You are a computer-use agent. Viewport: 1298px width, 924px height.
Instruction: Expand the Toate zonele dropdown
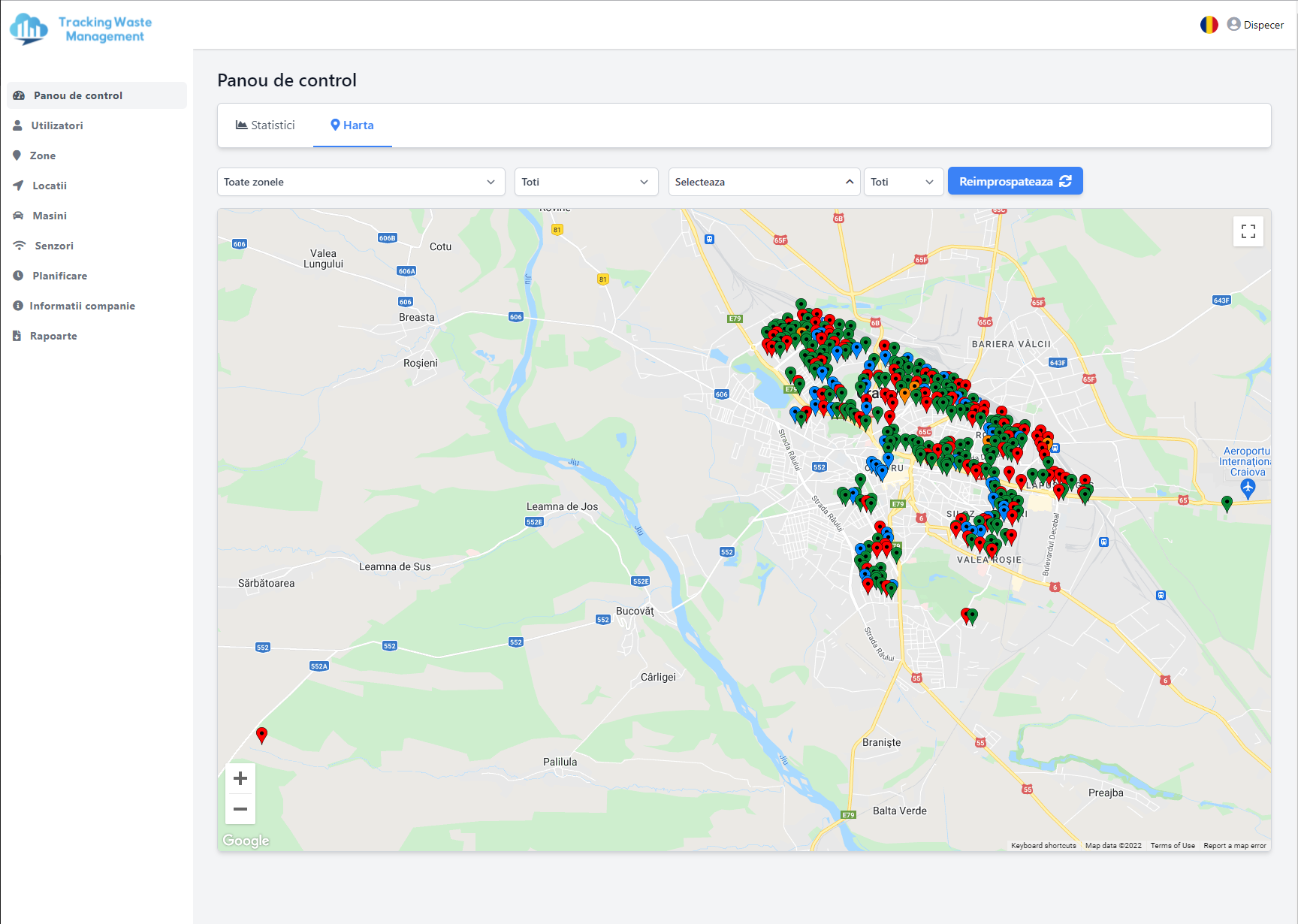click(361, 182)
